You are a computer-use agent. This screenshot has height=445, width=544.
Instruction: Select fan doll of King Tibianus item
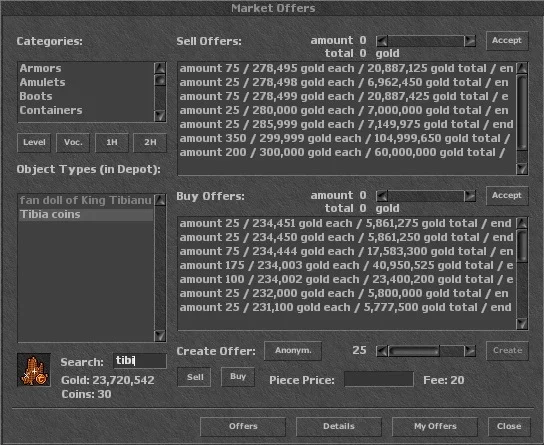85,200
